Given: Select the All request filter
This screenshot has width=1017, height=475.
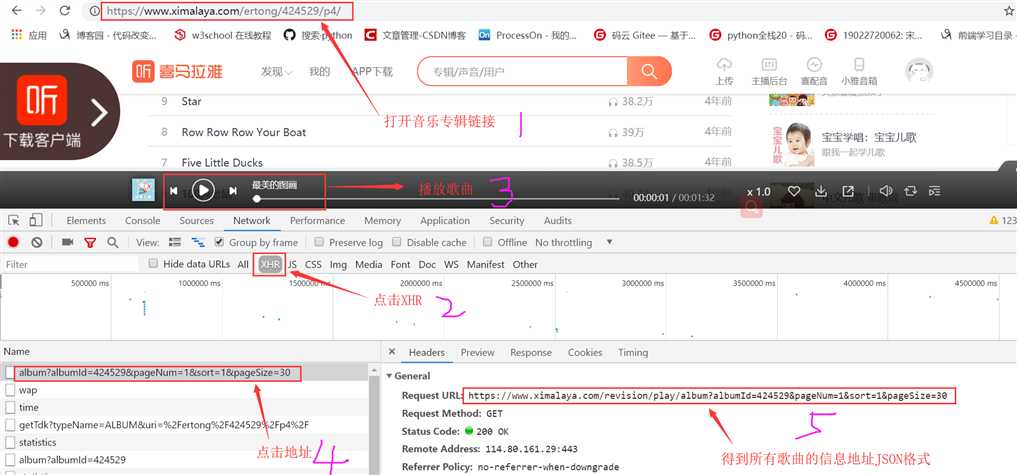Looking at the screenshot, I should tap(243, 264).
